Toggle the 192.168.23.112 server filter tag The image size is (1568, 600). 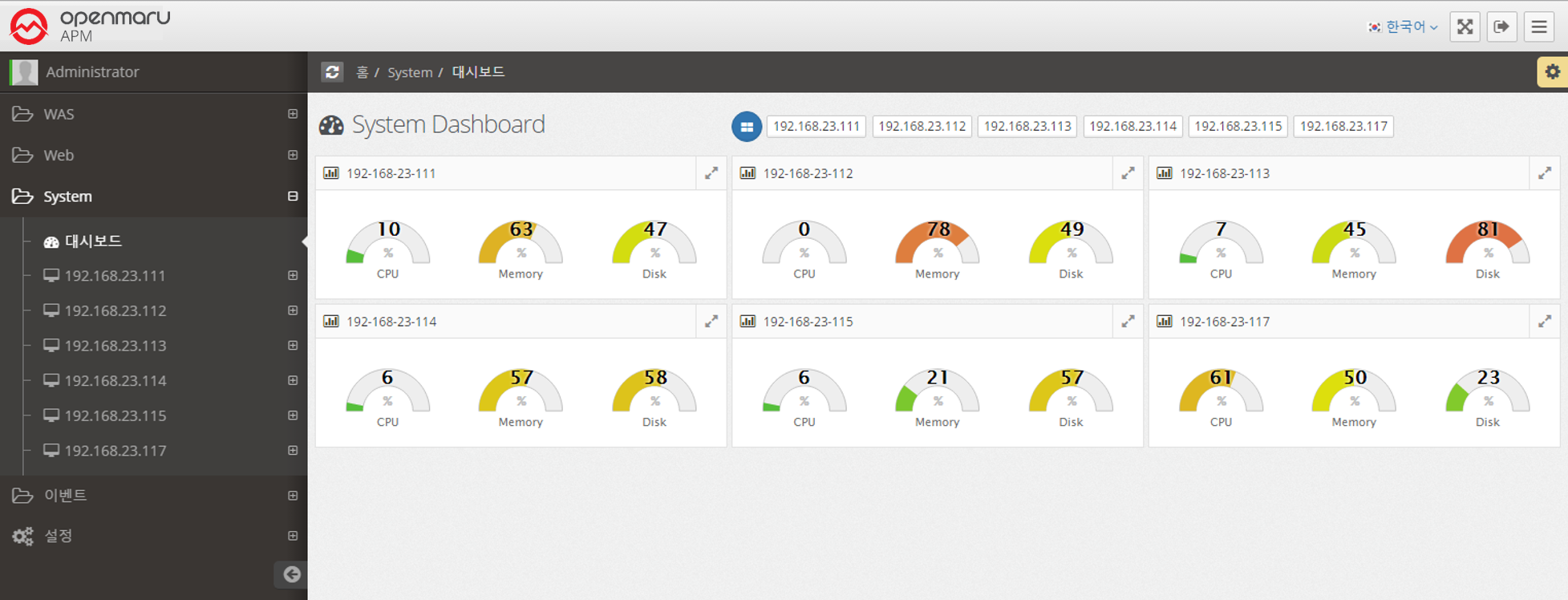pyautogui.click(x=922, y=127)
